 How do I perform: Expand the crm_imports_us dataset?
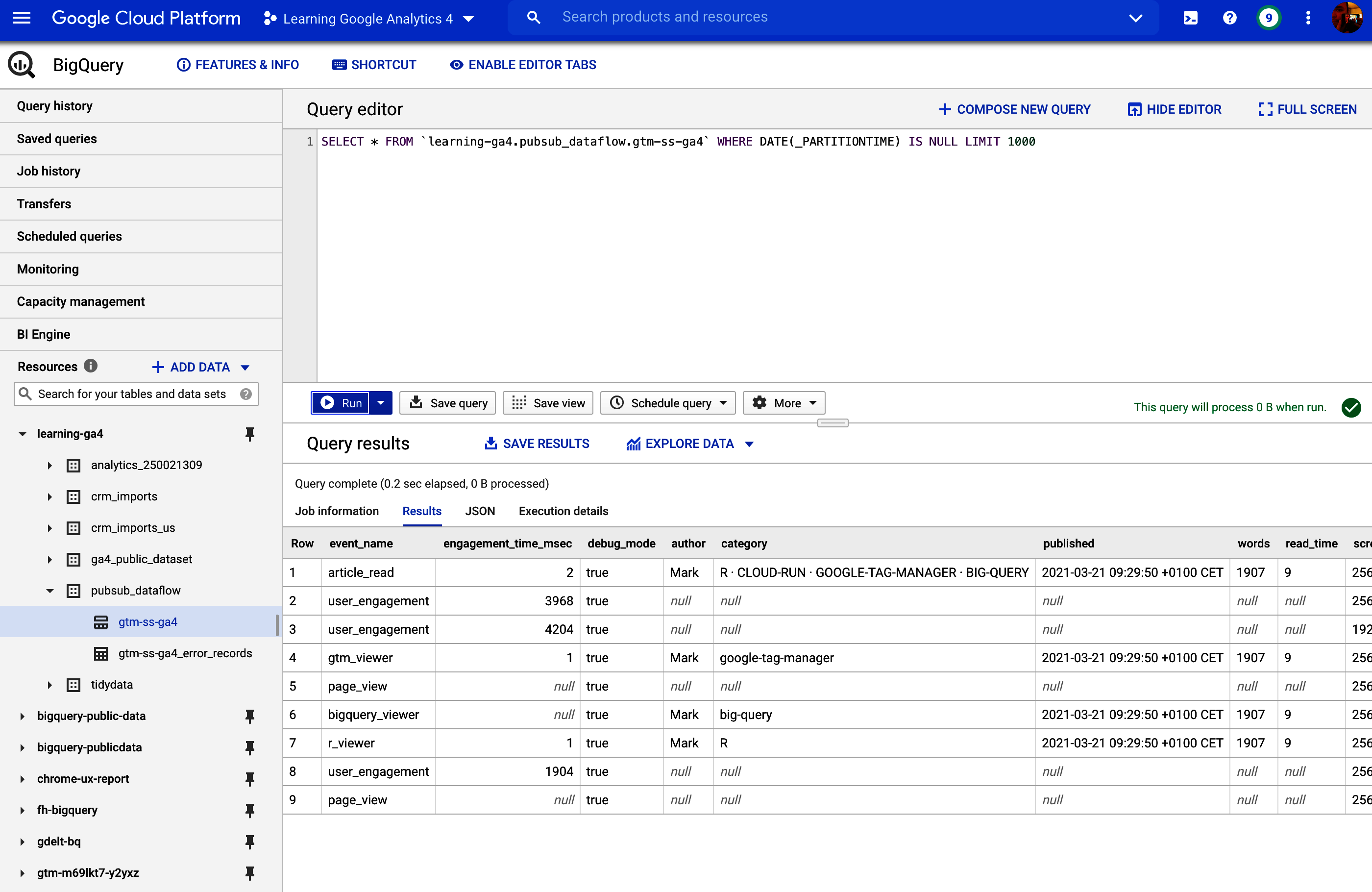click(x=50, y=528)
